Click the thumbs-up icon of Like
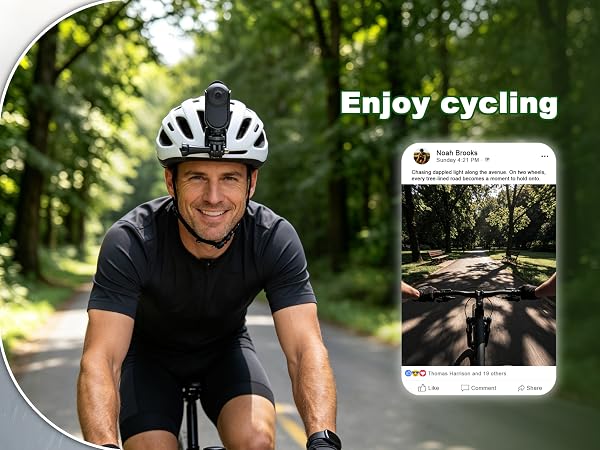600x450 pixels. tap(422, 388)
